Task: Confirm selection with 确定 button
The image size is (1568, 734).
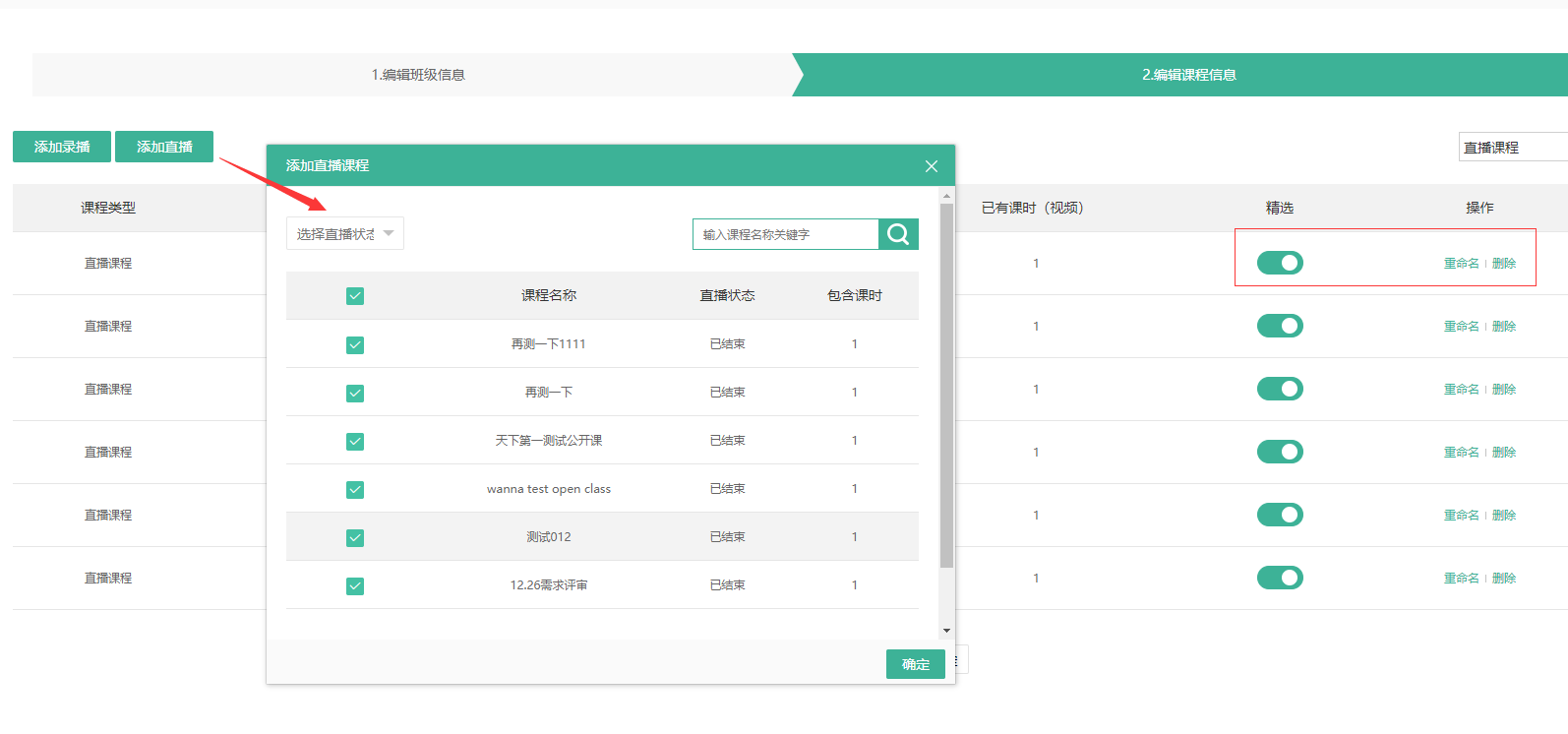Action: tap(916, 664)
